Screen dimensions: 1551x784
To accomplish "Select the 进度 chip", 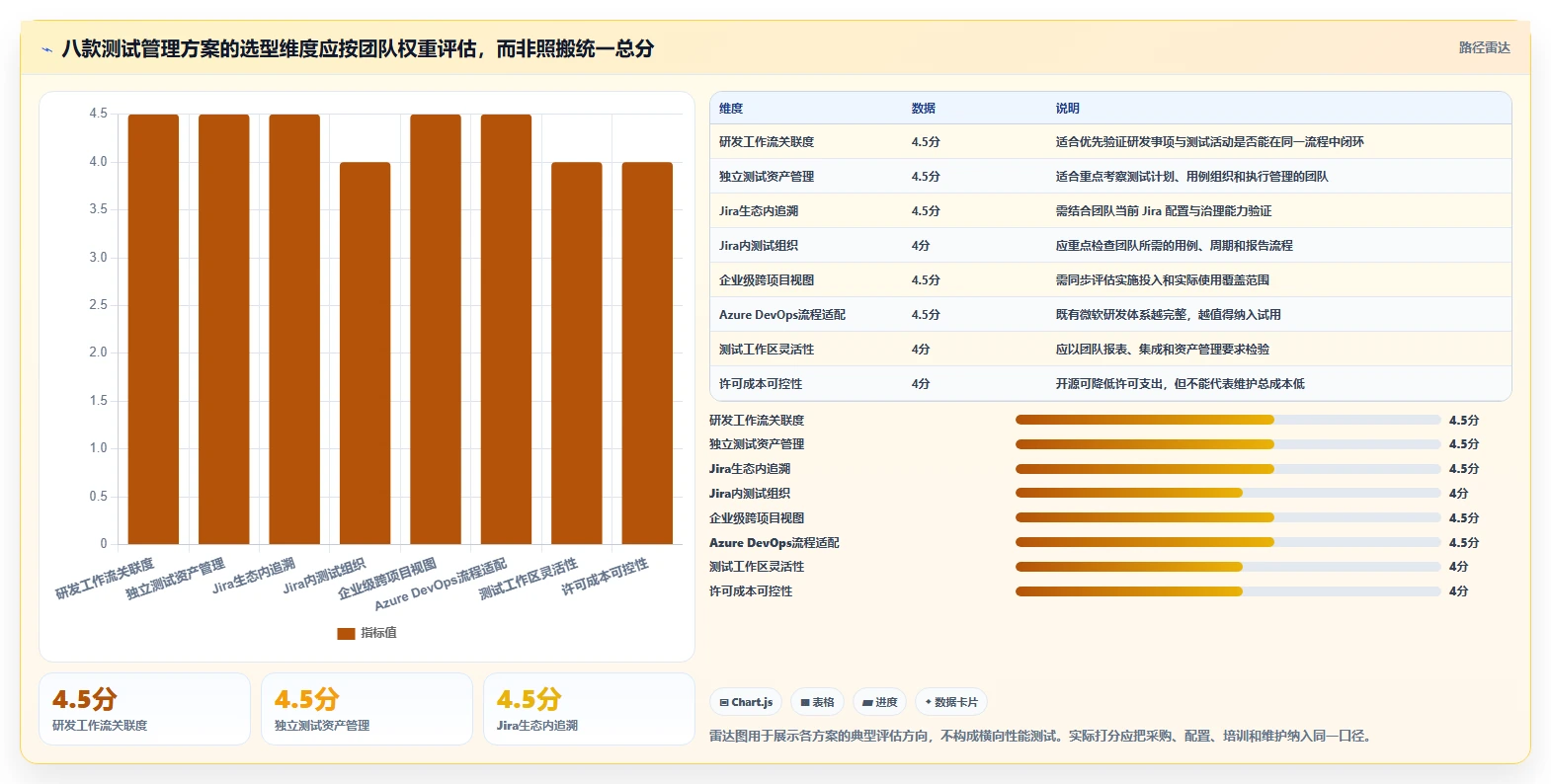I will click(x=879, y=702).
